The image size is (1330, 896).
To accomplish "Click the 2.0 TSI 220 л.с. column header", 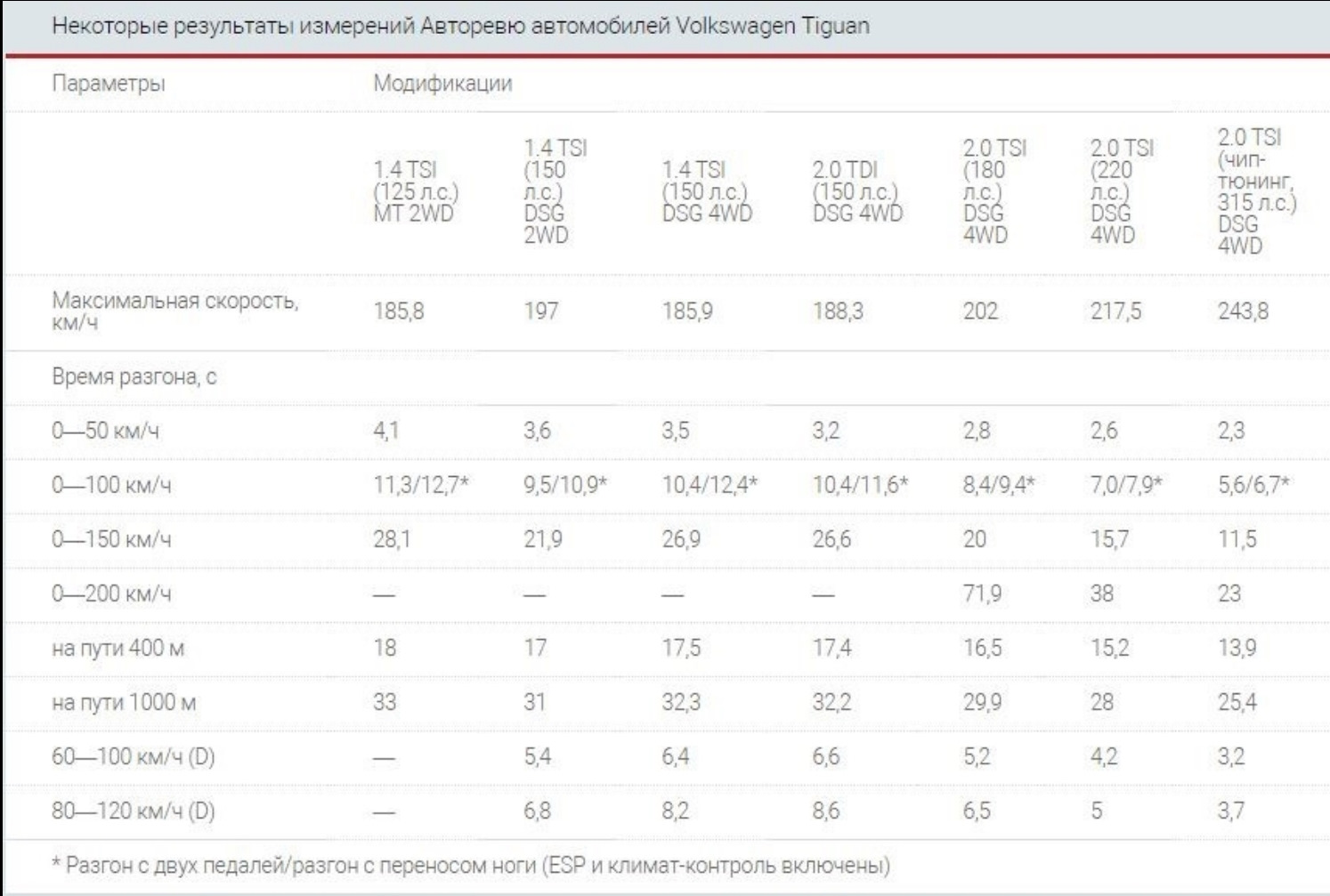I will coord(1121,191).
